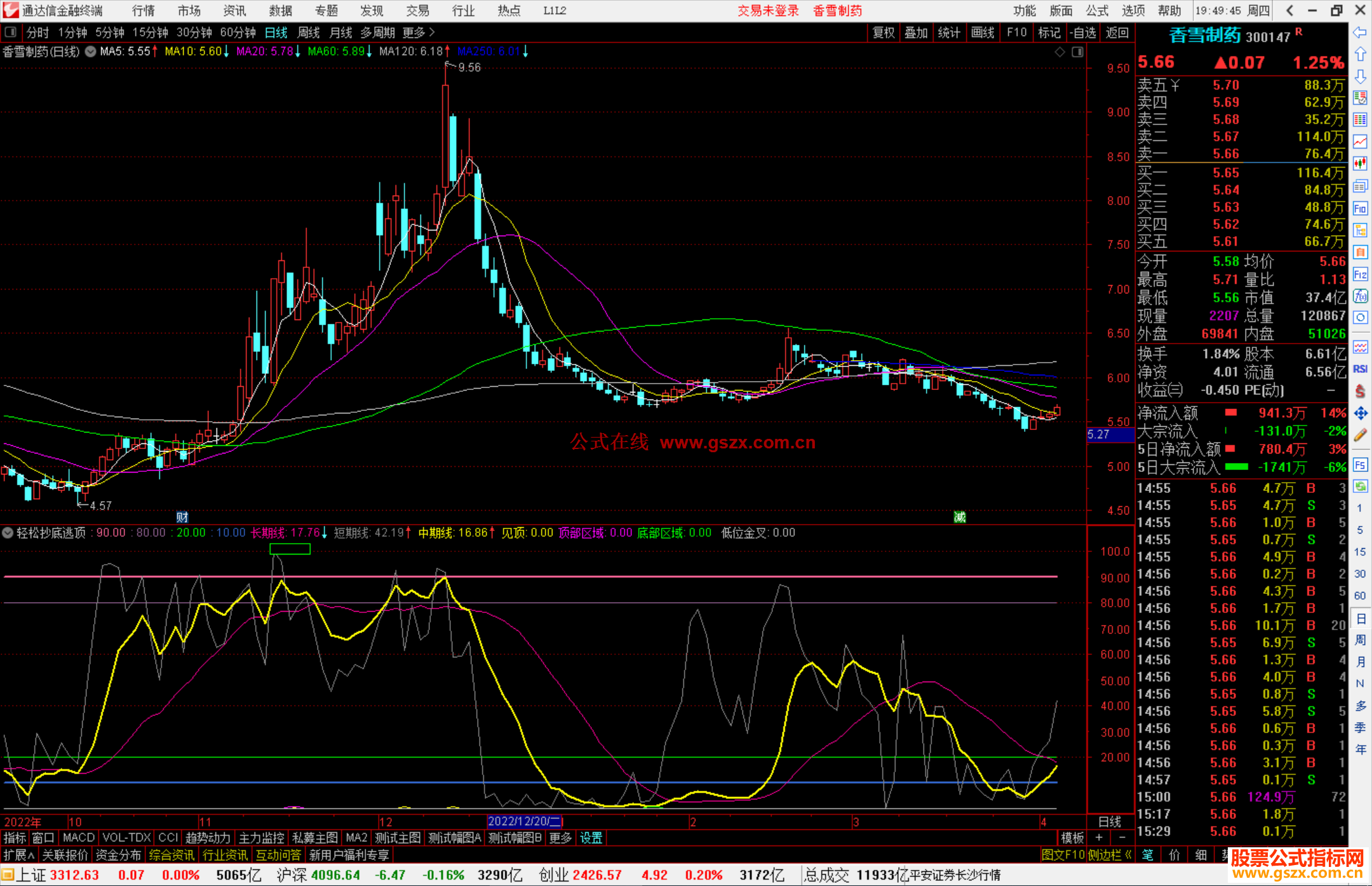
Task: Select the MACD indicator tab
Action: [x=78, y=838]
